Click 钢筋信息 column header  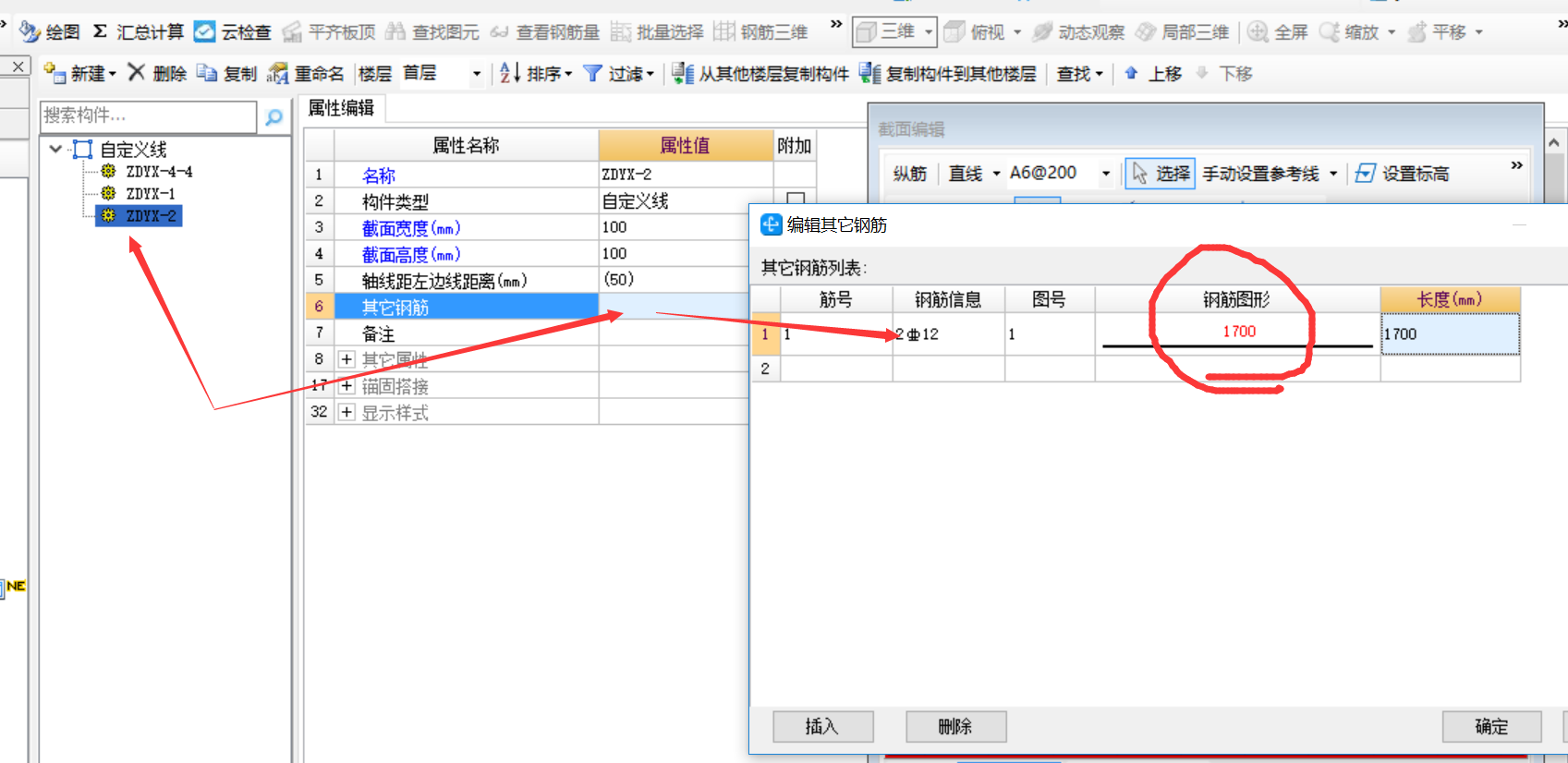pyautogui.click(x=948, y=299)
